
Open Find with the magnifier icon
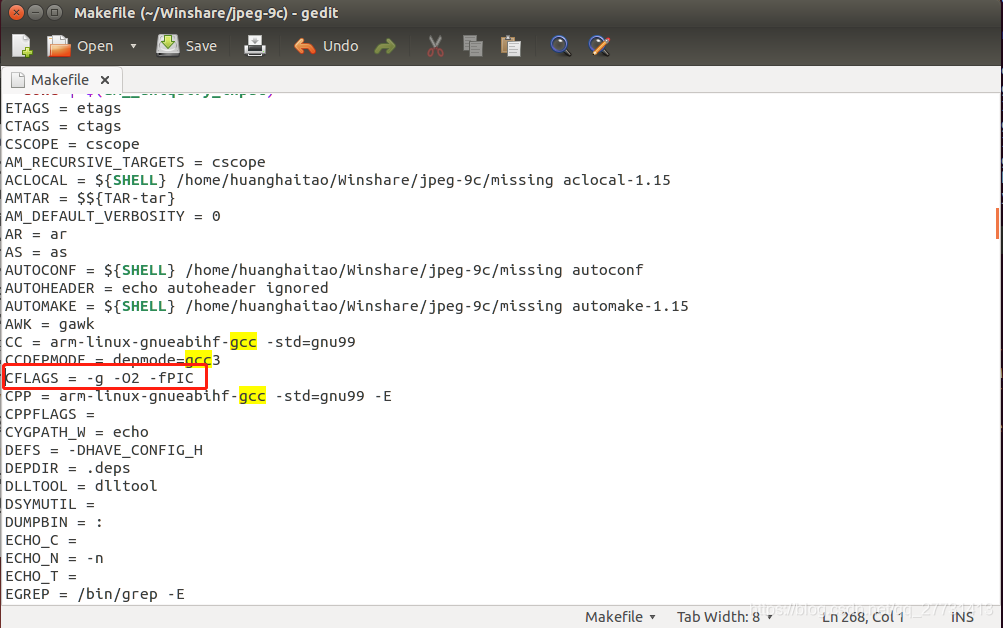(560, 46)
